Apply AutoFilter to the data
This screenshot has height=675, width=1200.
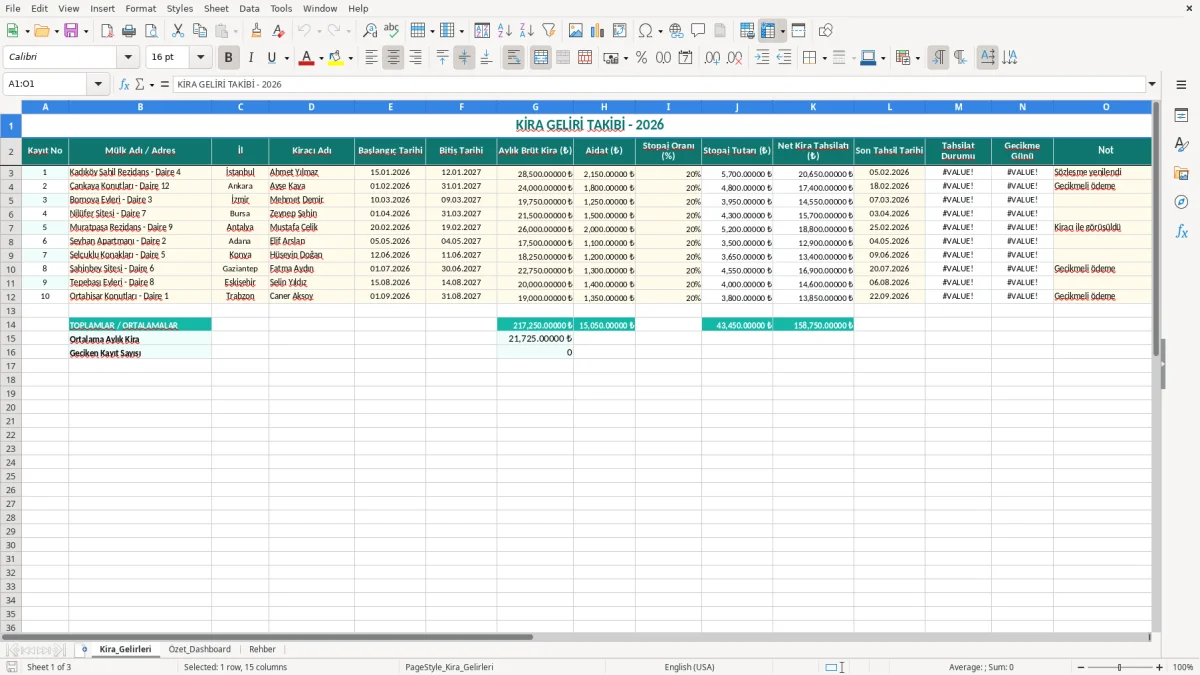549,31
